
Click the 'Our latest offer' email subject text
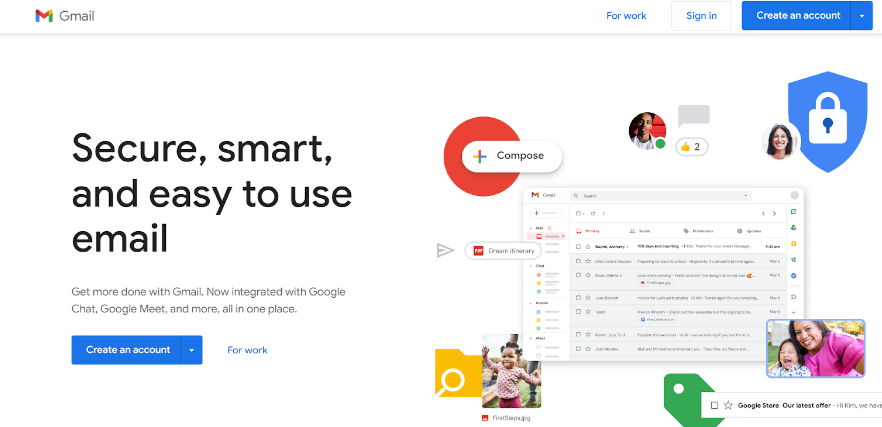coord(806,405)
